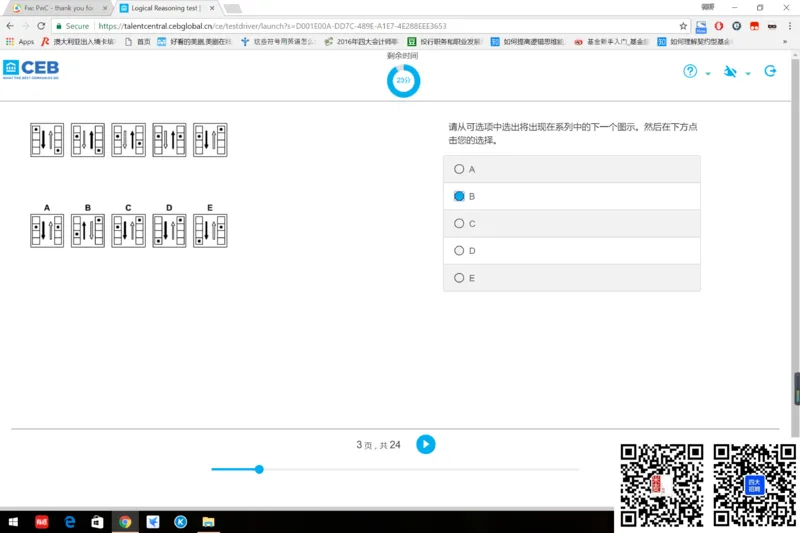This screenshot has height=533, width=800.
Task: Click thumbnail of answer figure A
Action: coord(47,231)
